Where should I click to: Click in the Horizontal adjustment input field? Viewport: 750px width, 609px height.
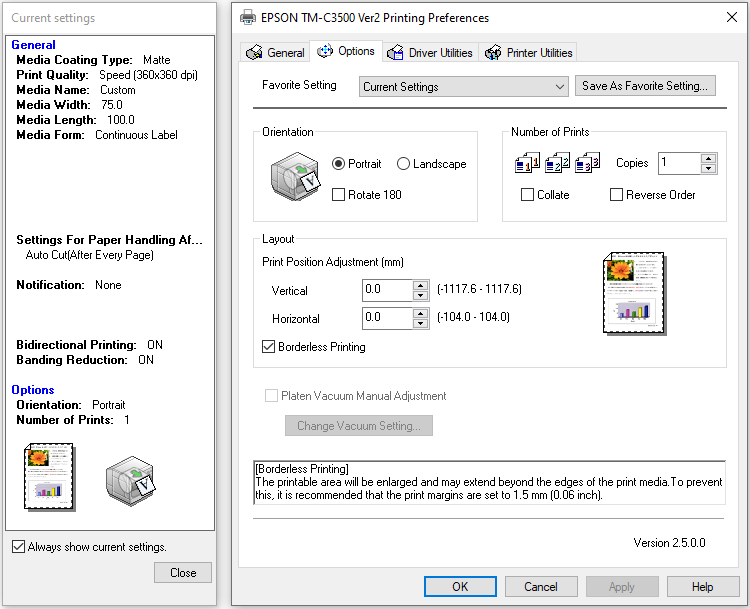[x=387, y=318]
